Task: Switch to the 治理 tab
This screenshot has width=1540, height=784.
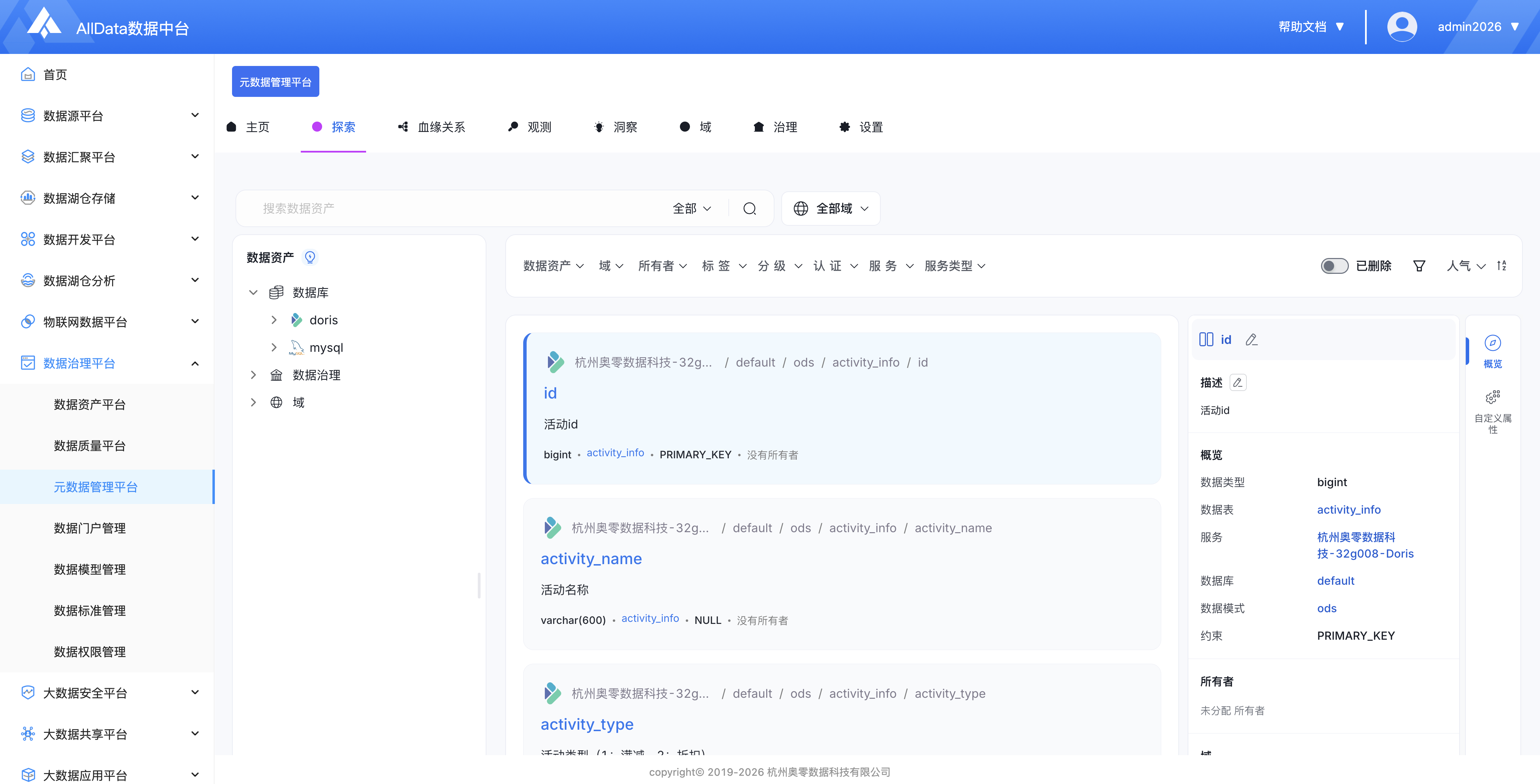Action: click(775, 127)
